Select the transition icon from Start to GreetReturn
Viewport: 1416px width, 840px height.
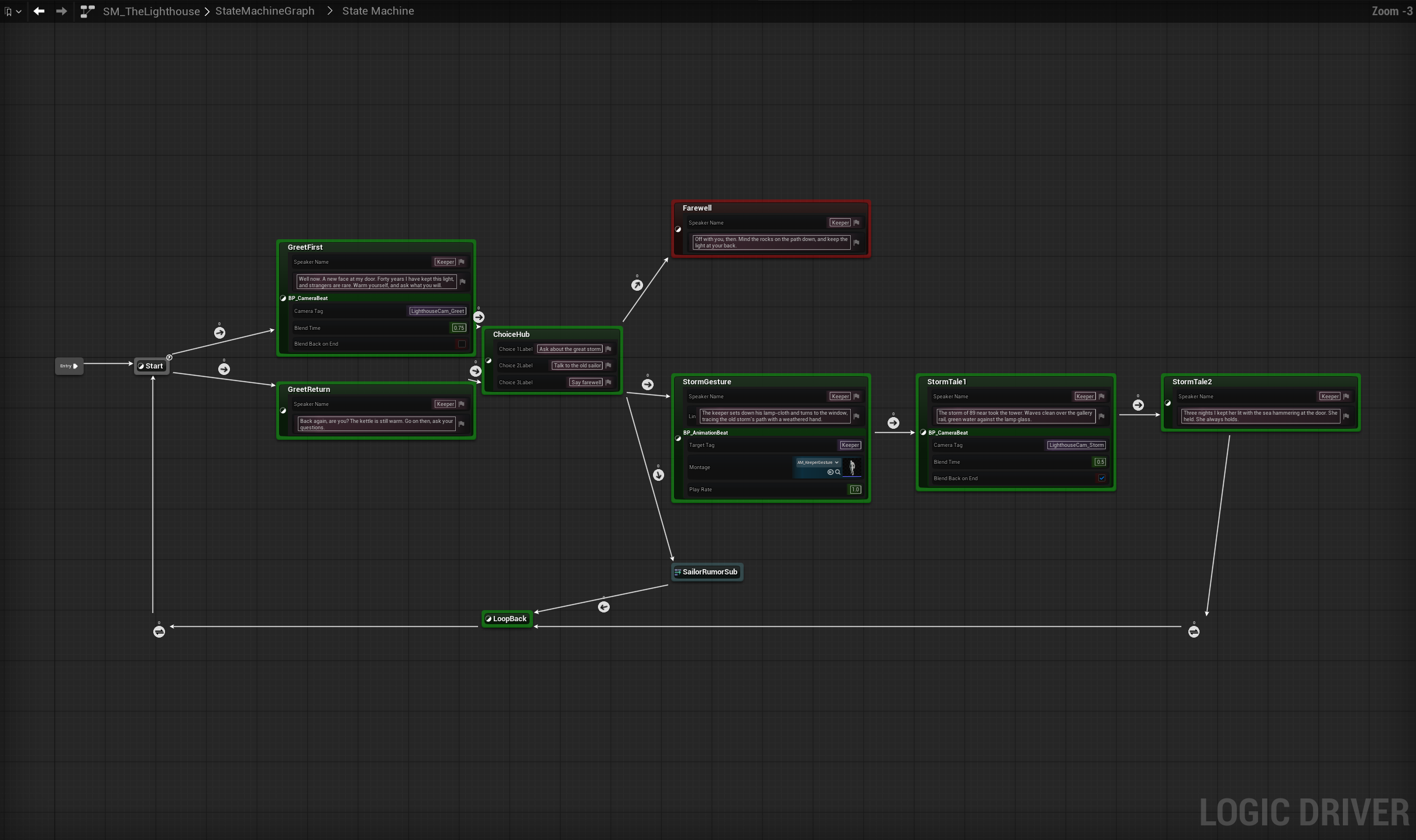point(224,369)
